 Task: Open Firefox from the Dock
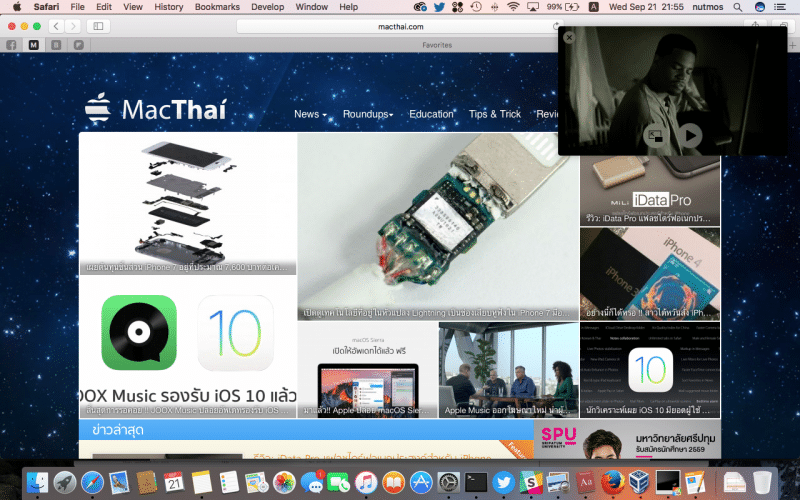pos(613,482)
